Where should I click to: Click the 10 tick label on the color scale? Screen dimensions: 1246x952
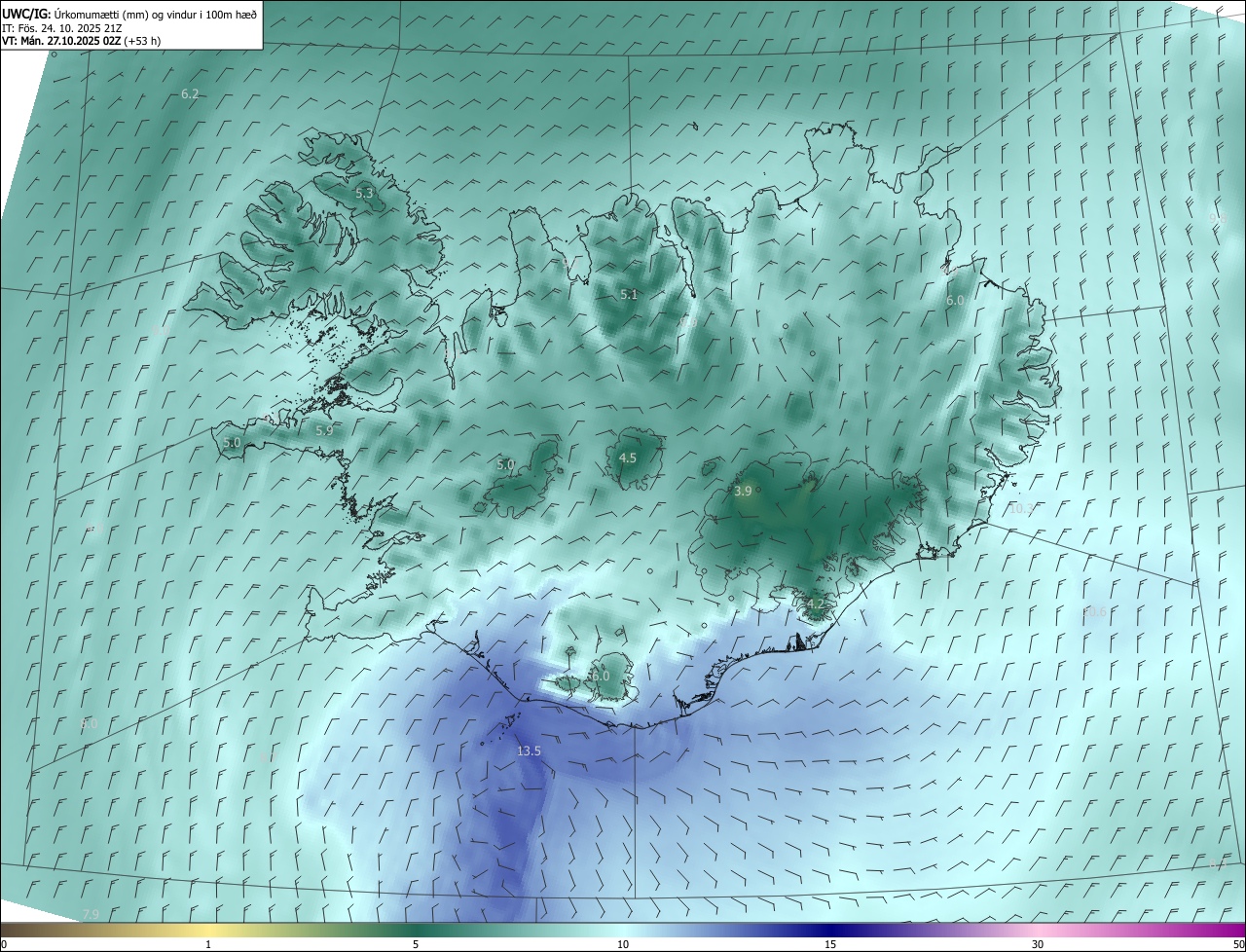[x=623, y=944]
